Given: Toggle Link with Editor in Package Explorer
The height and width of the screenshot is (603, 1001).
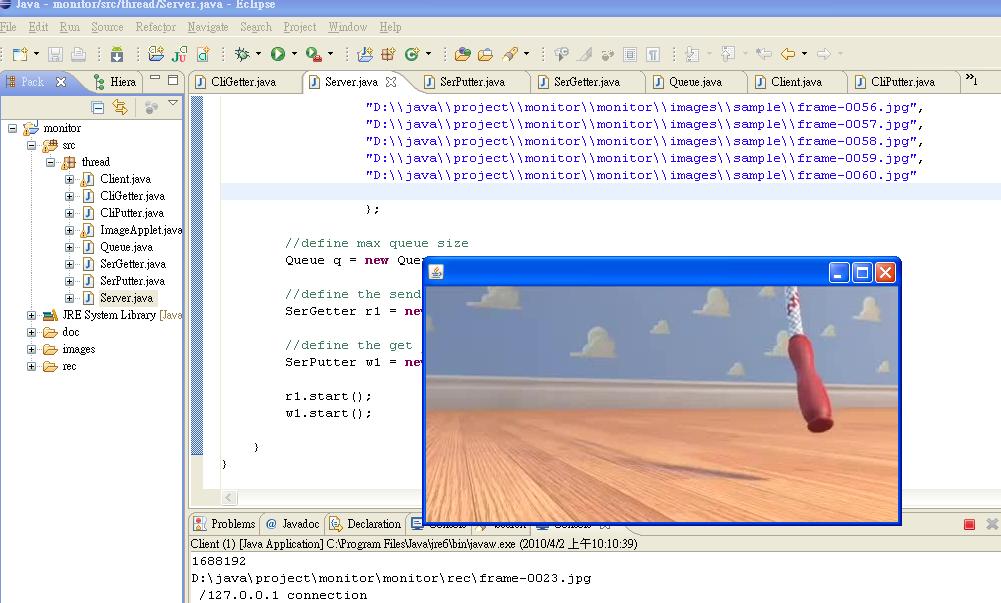Looking at the screenshot, I should tap(119, 107).
